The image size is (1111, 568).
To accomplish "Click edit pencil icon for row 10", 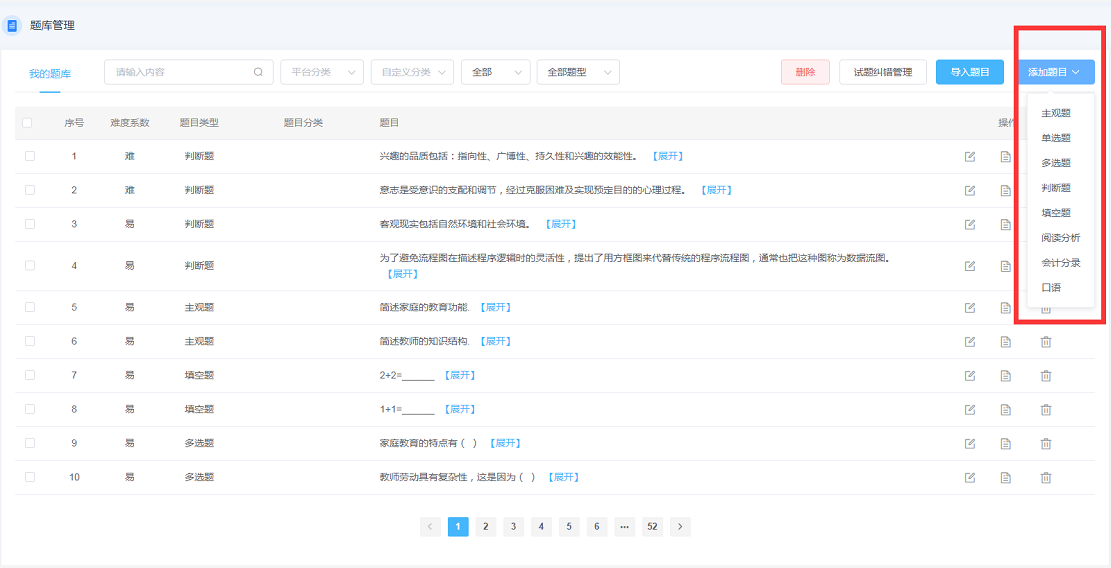I will point(970,478).
